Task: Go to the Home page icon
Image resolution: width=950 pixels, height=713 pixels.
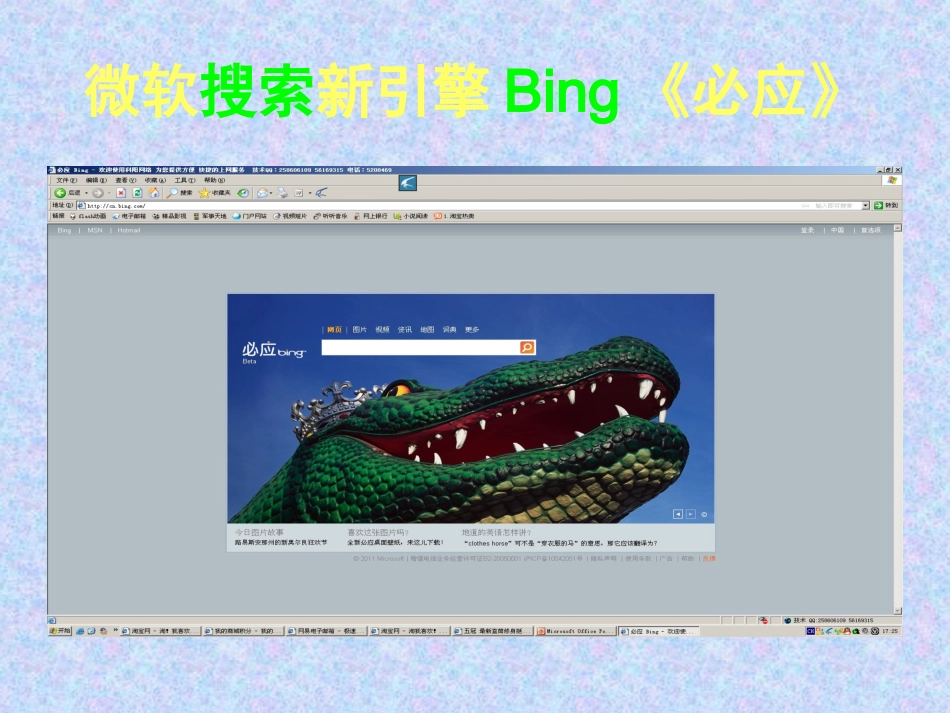Action: pyautogui.click(x=154, y=193)
